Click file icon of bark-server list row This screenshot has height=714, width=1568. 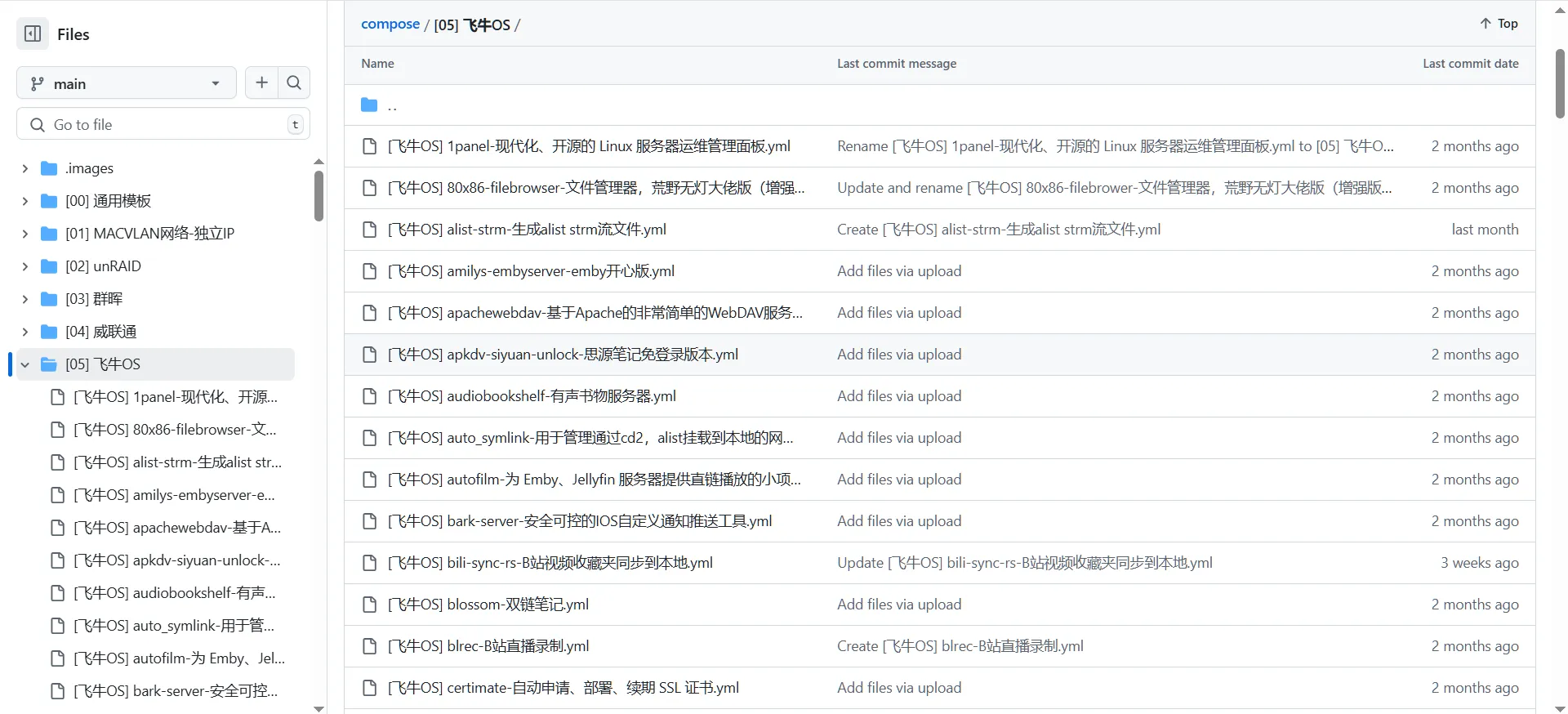[369, 521]
